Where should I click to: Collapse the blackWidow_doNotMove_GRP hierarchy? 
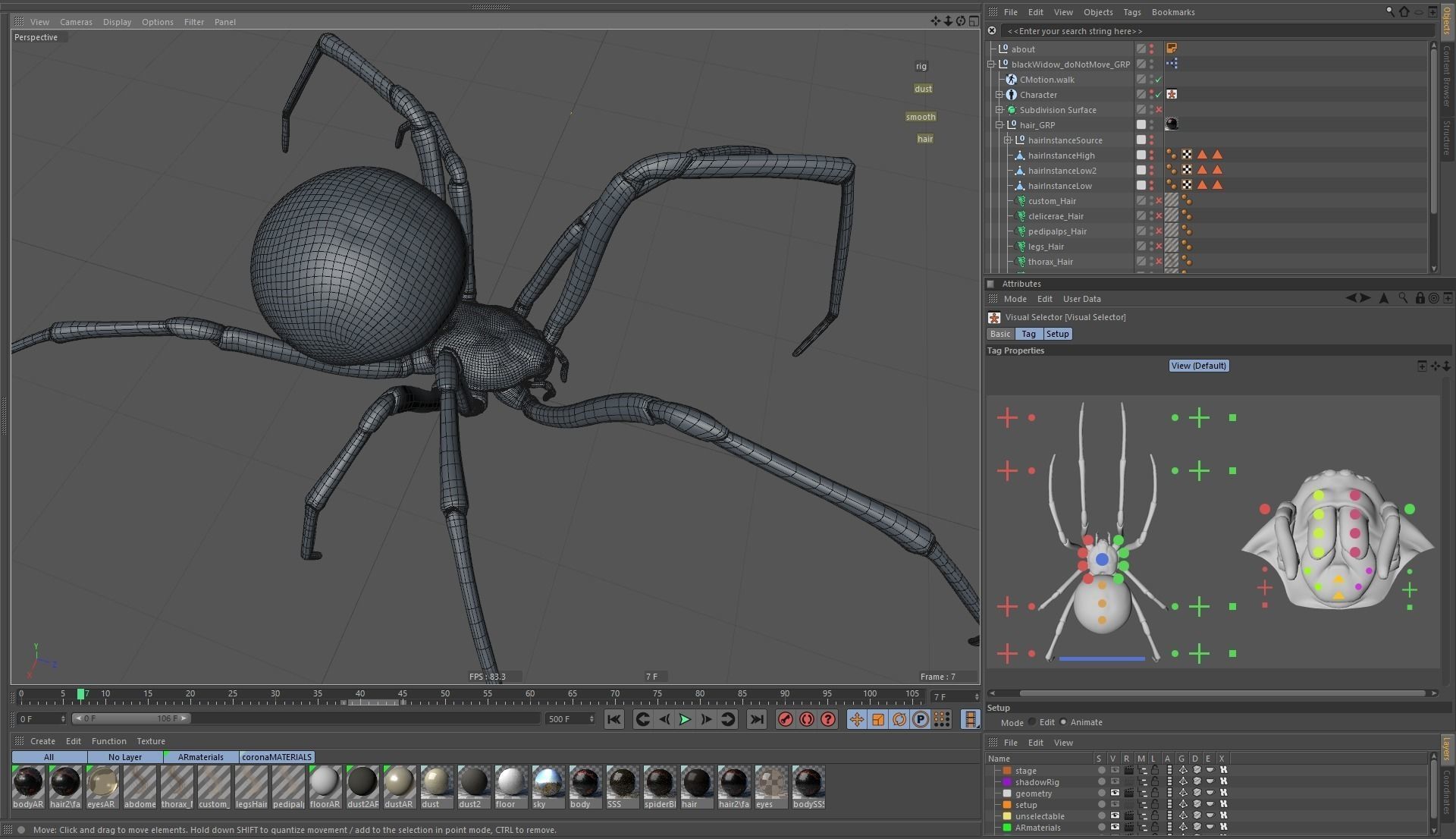coord(991,64)
